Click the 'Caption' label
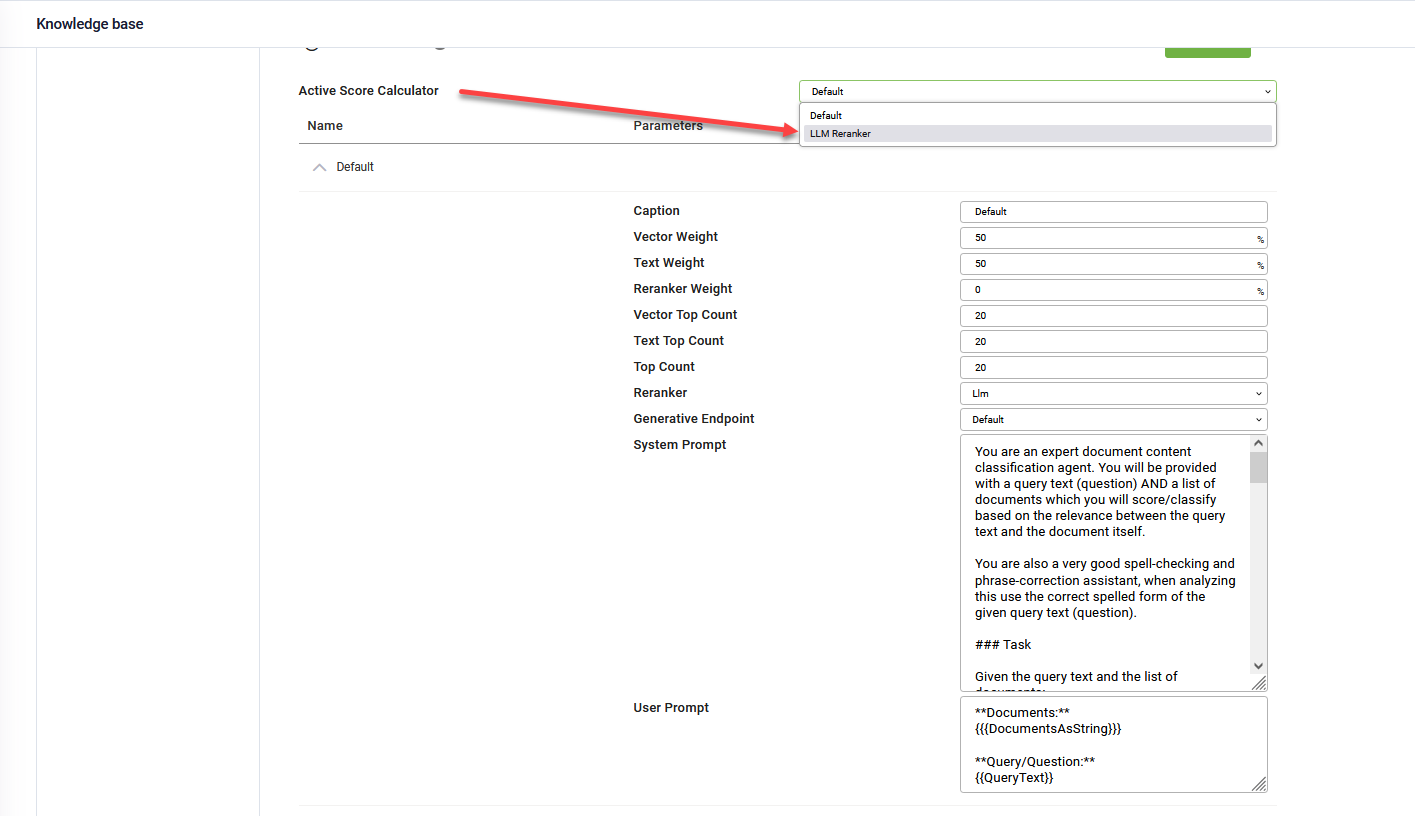Viewport: 1415px width, 816px height. pos(656,211)
